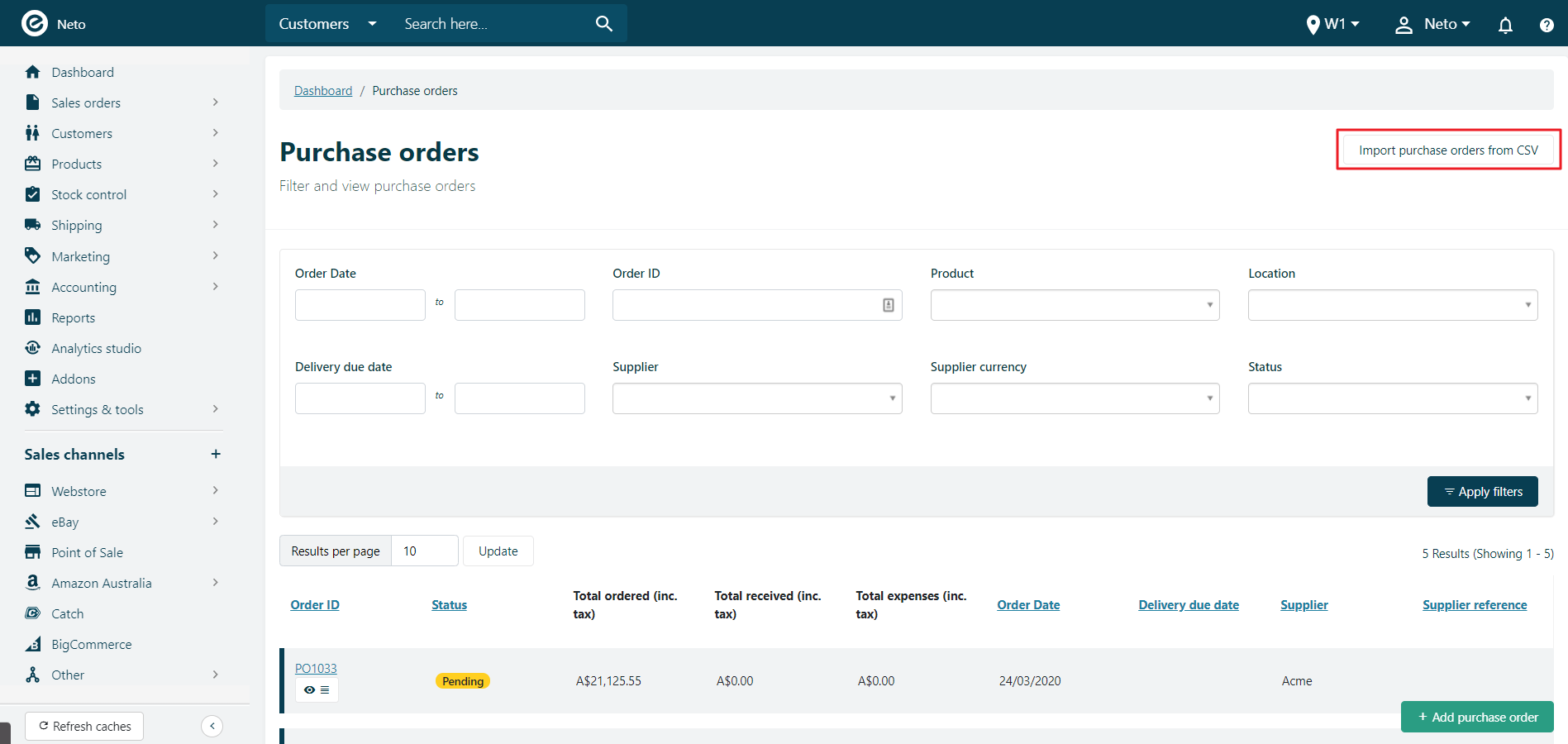Sort table by Order ID column
This screenshot has height=744, width=1568.
315,605
